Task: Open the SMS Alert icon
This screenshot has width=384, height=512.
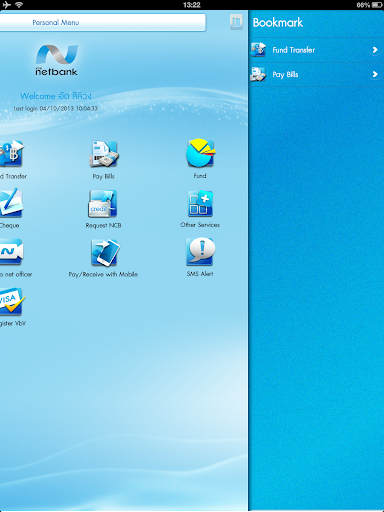Action: pos(200,251)
